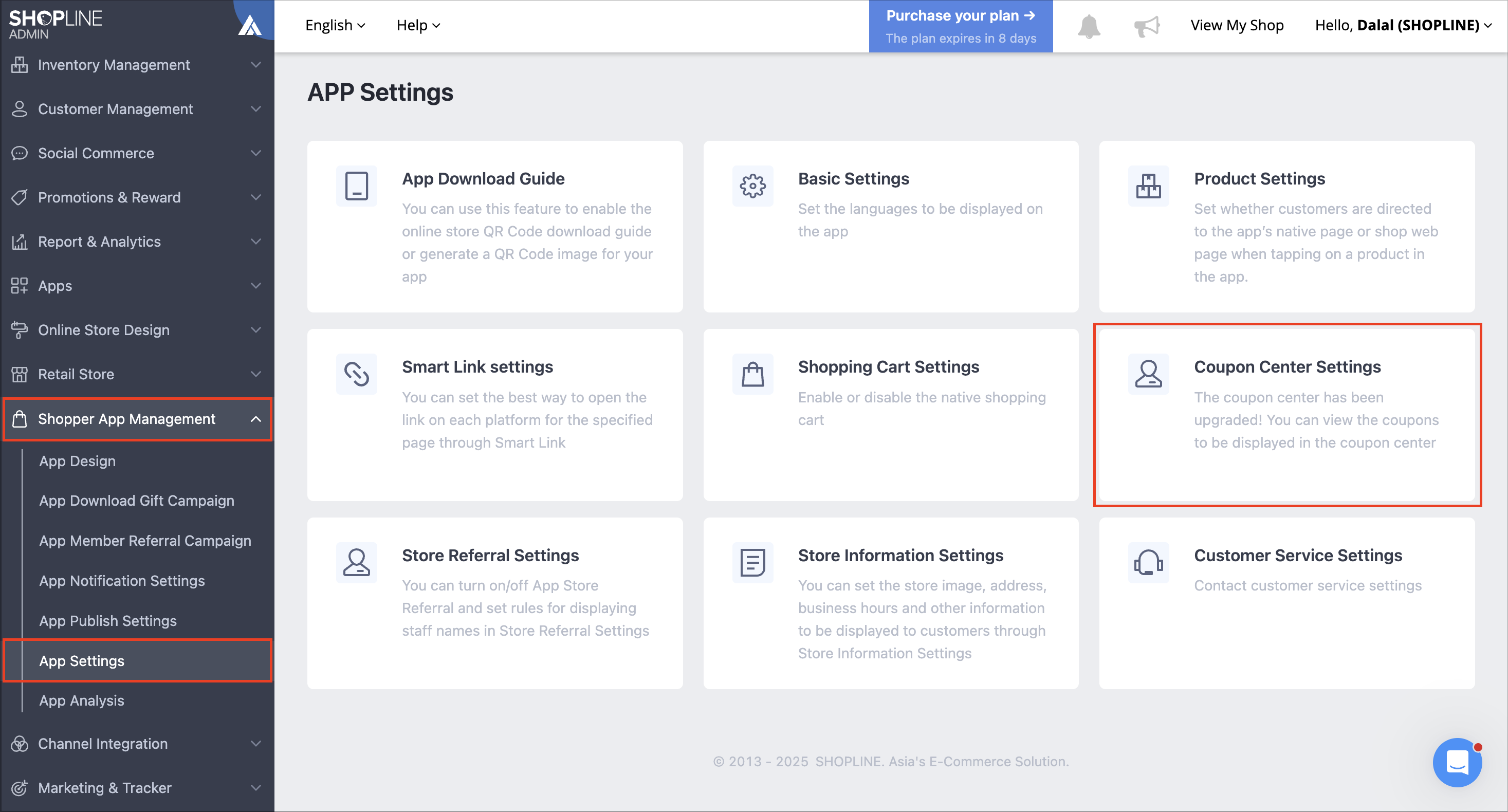
Task: Expand Marketing & Tracker using its chevron
Action: (x=256, y=788)
